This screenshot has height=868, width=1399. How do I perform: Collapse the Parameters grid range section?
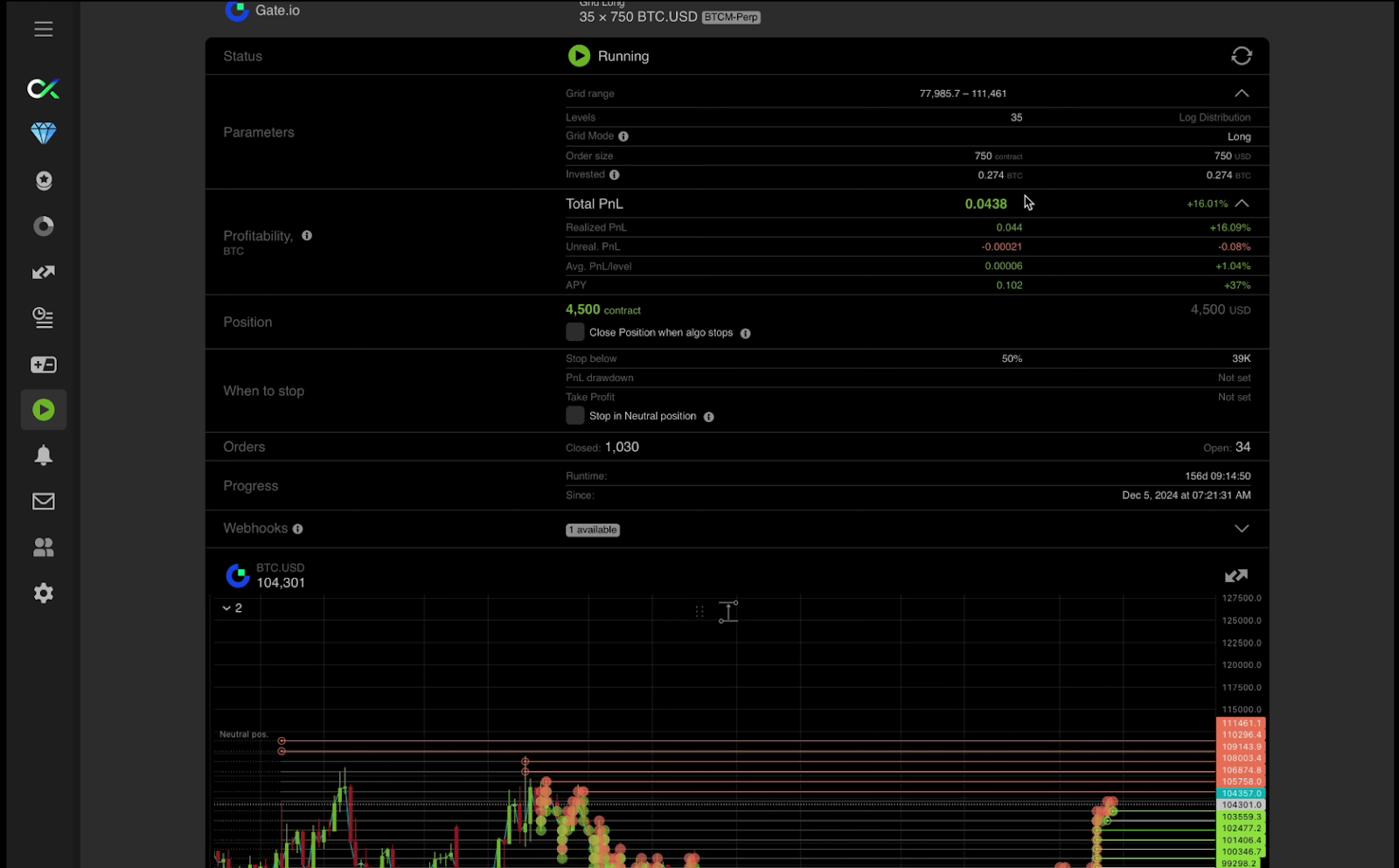[x=1242, y=93]
